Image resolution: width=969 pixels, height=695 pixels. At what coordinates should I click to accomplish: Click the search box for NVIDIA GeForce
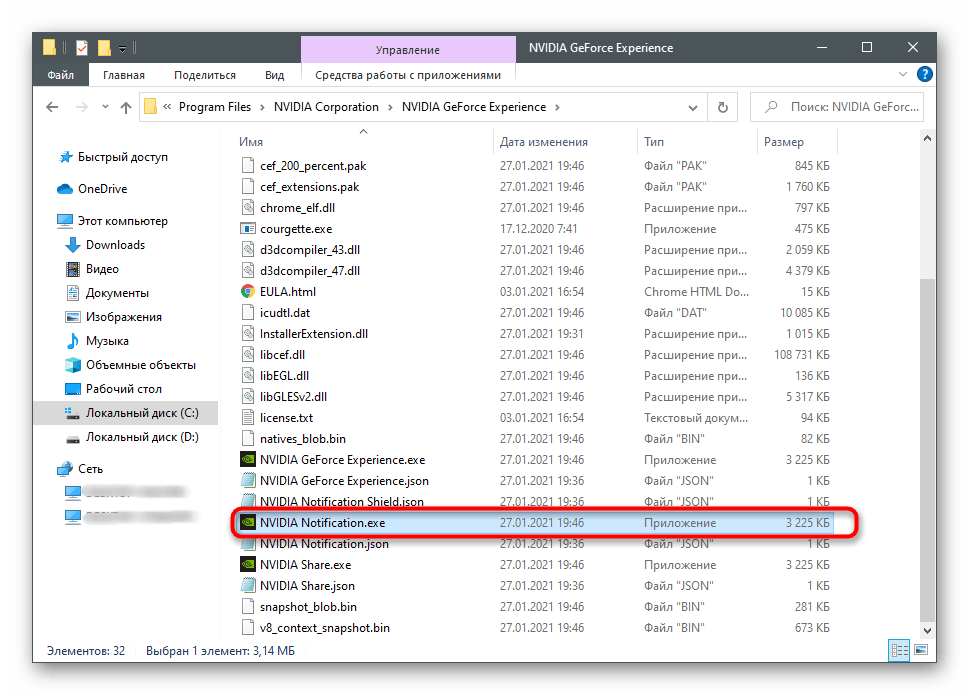pyautogui.click(x=837, y=107)
